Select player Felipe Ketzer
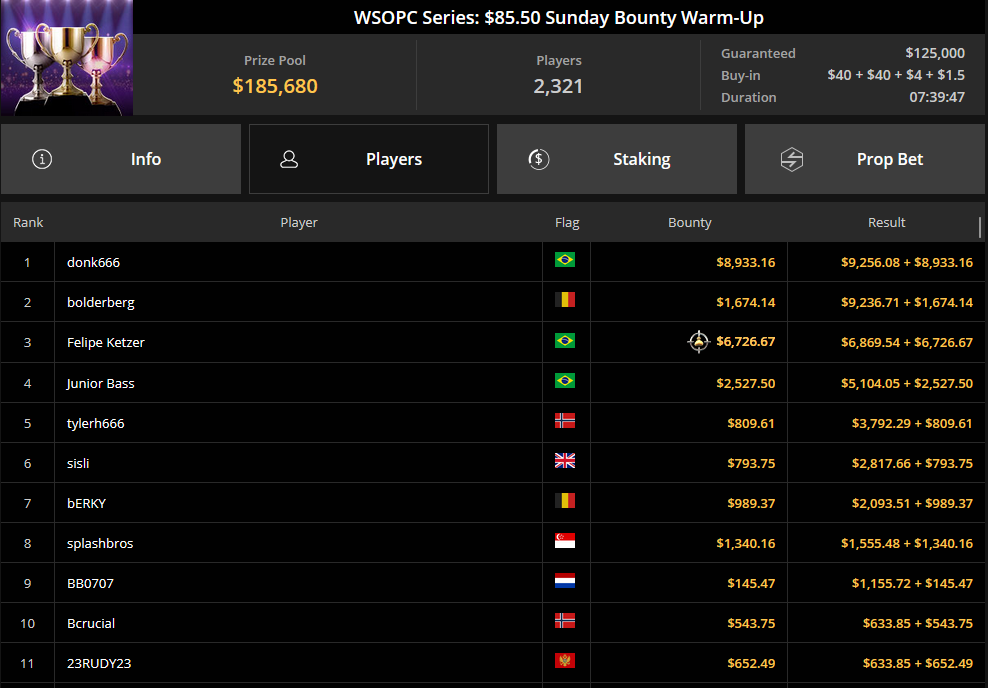 [x=106, y=342]
